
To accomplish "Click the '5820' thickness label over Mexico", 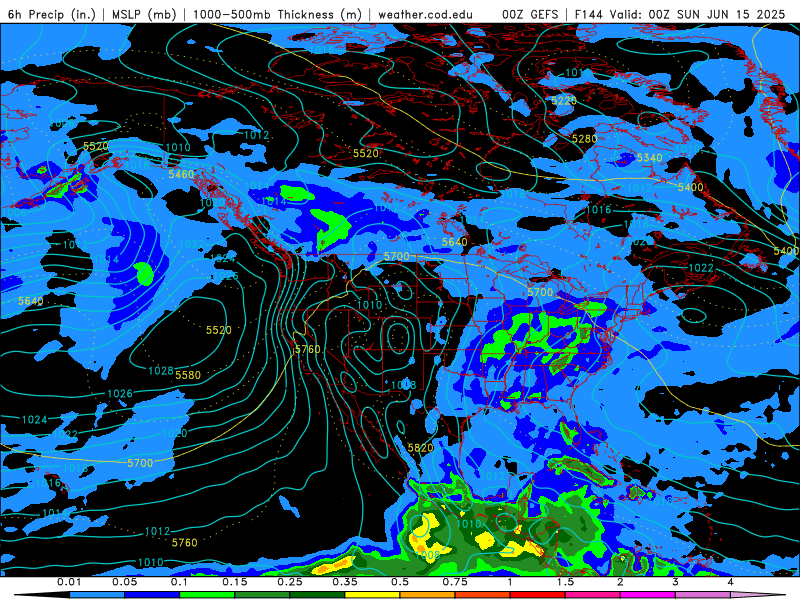I will [420, 448].
